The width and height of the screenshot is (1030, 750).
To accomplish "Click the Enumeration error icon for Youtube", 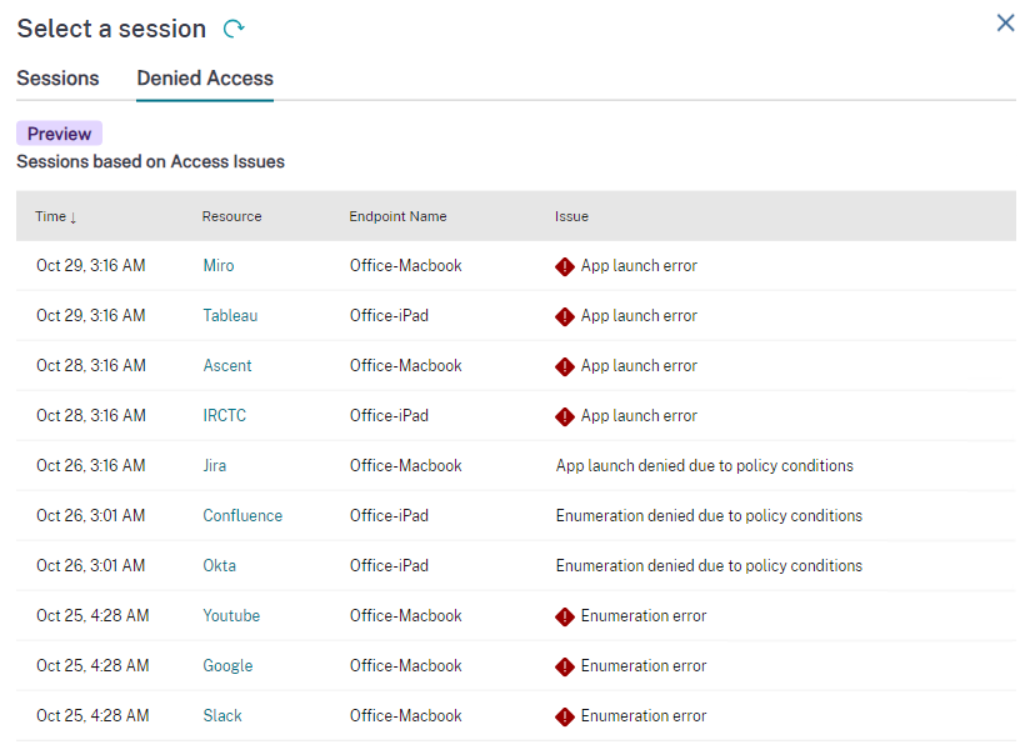I will pos(564,615).
